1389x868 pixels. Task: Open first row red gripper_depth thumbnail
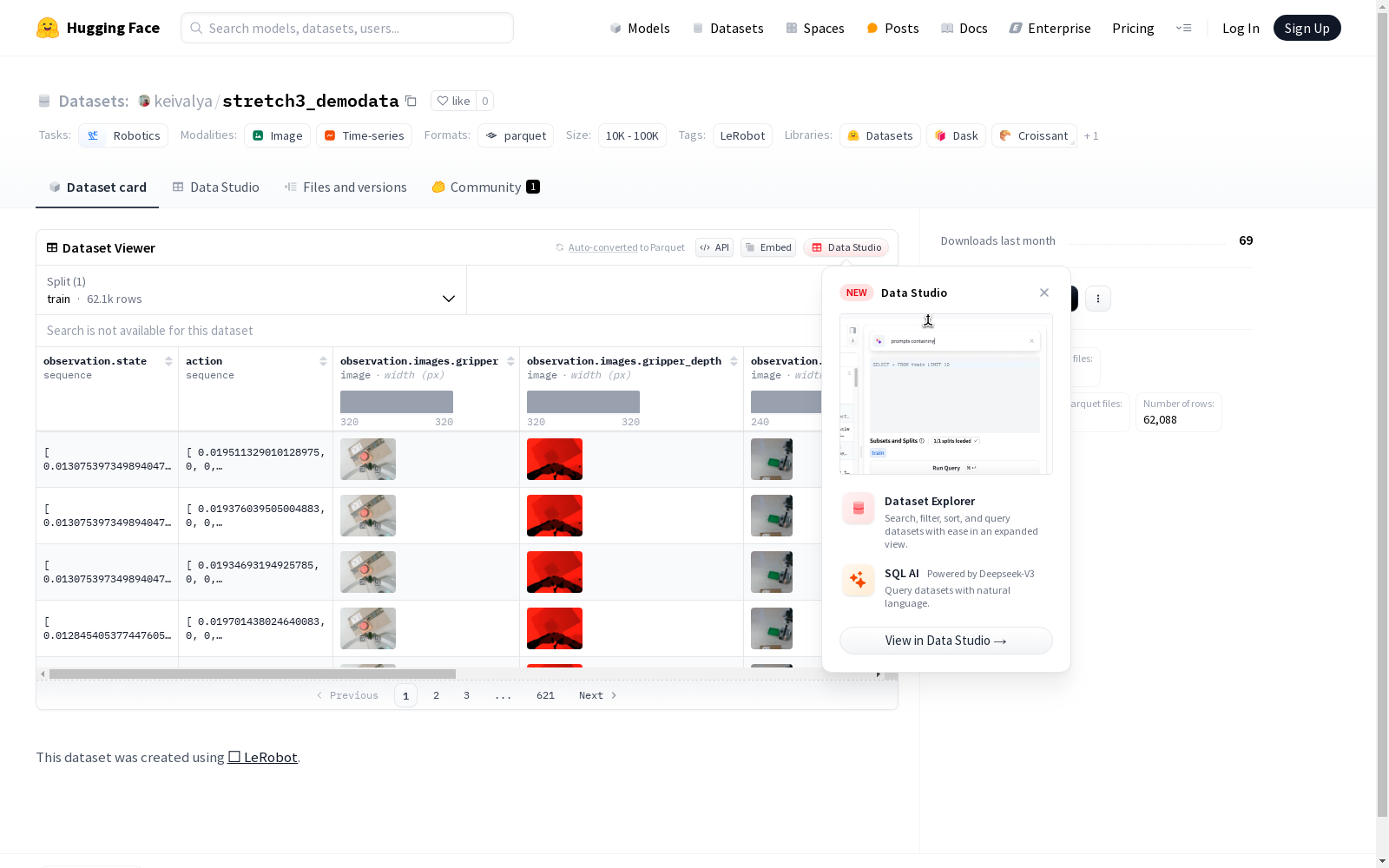tap(555, 459)
